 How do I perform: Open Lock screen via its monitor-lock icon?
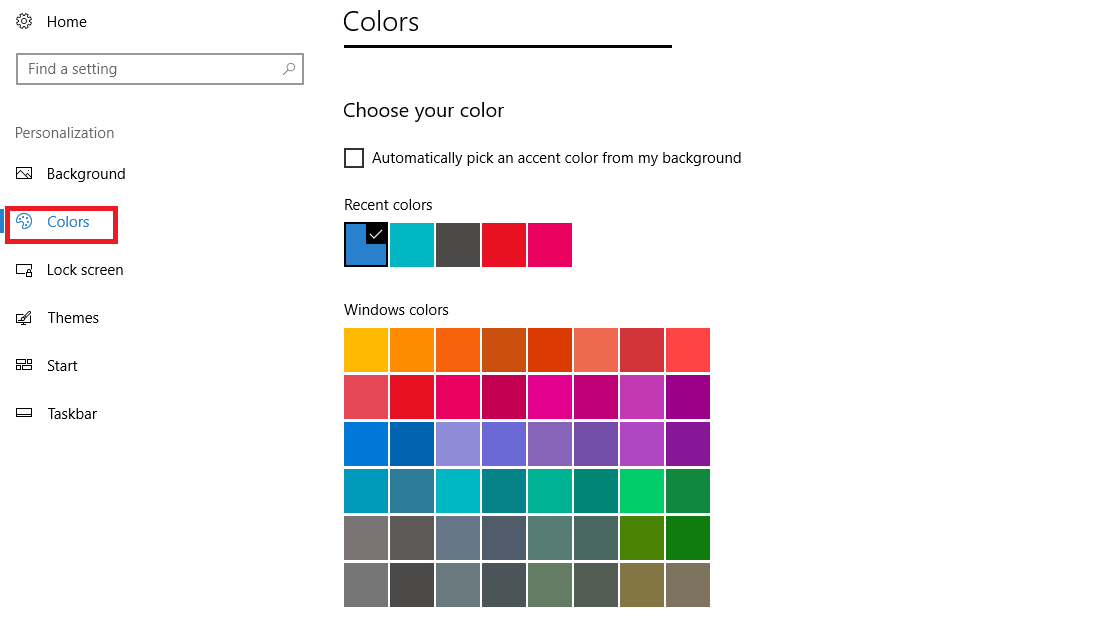(x=24, y=270)
